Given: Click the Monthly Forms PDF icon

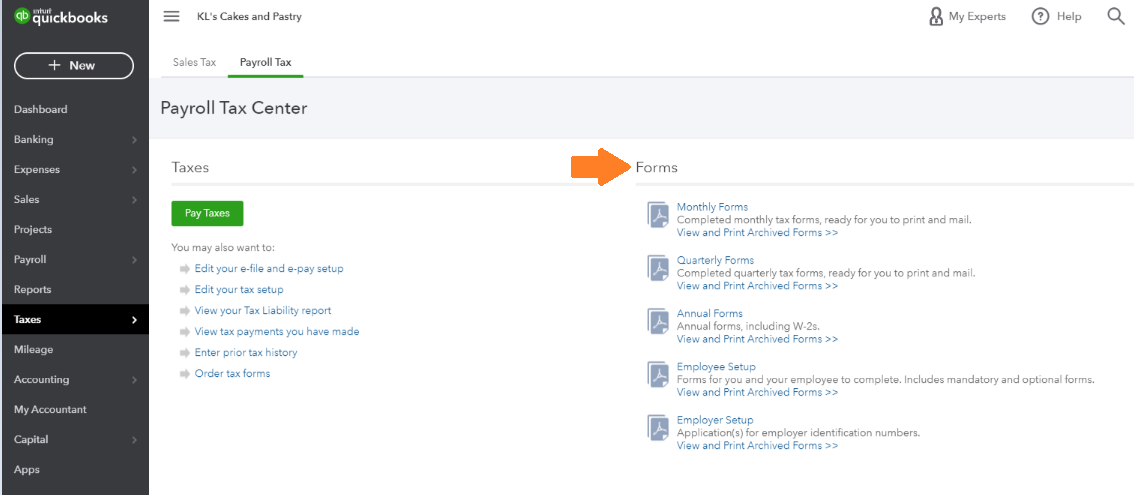Looking at the screenshot, I should [x=658, y=216].
